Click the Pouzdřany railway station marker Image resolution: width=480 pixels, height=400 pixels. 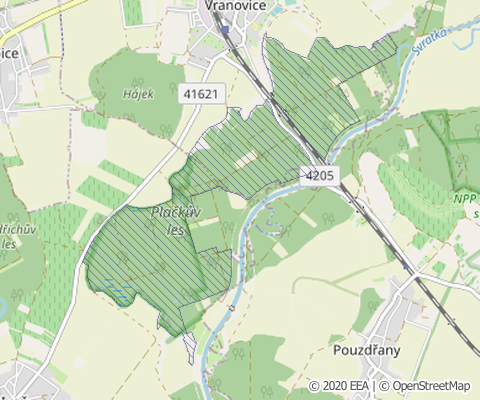(x=406, y=267)
